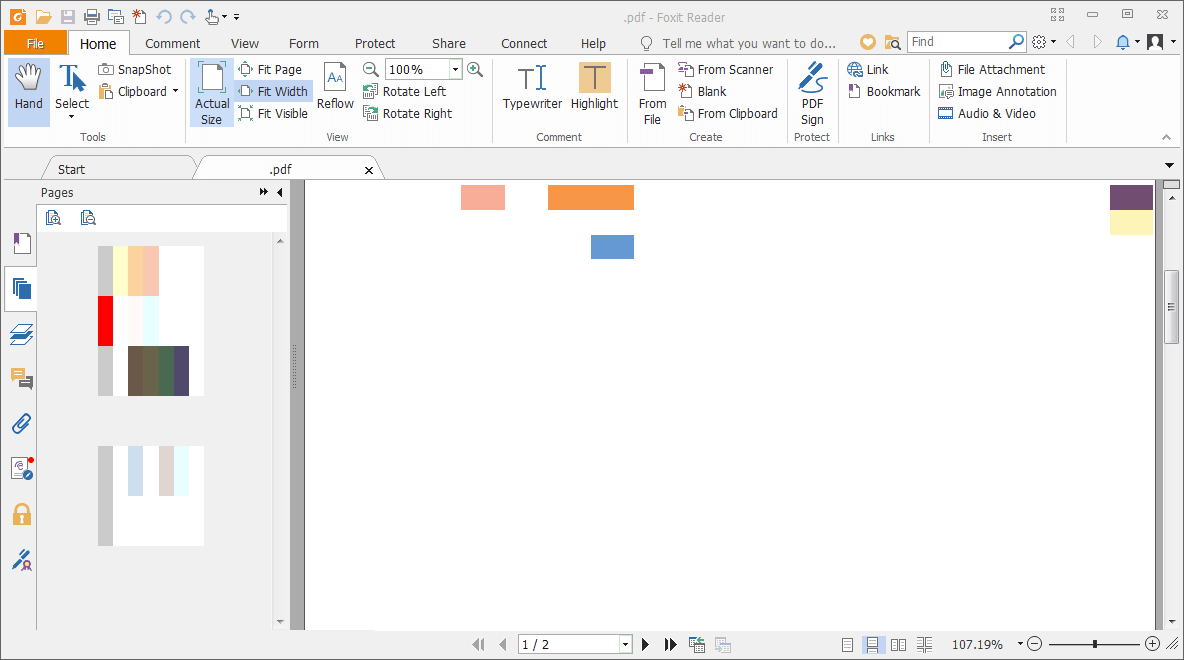Switch to Single Page view mode
The image size is (1184, 660).
tap(847, 644)
